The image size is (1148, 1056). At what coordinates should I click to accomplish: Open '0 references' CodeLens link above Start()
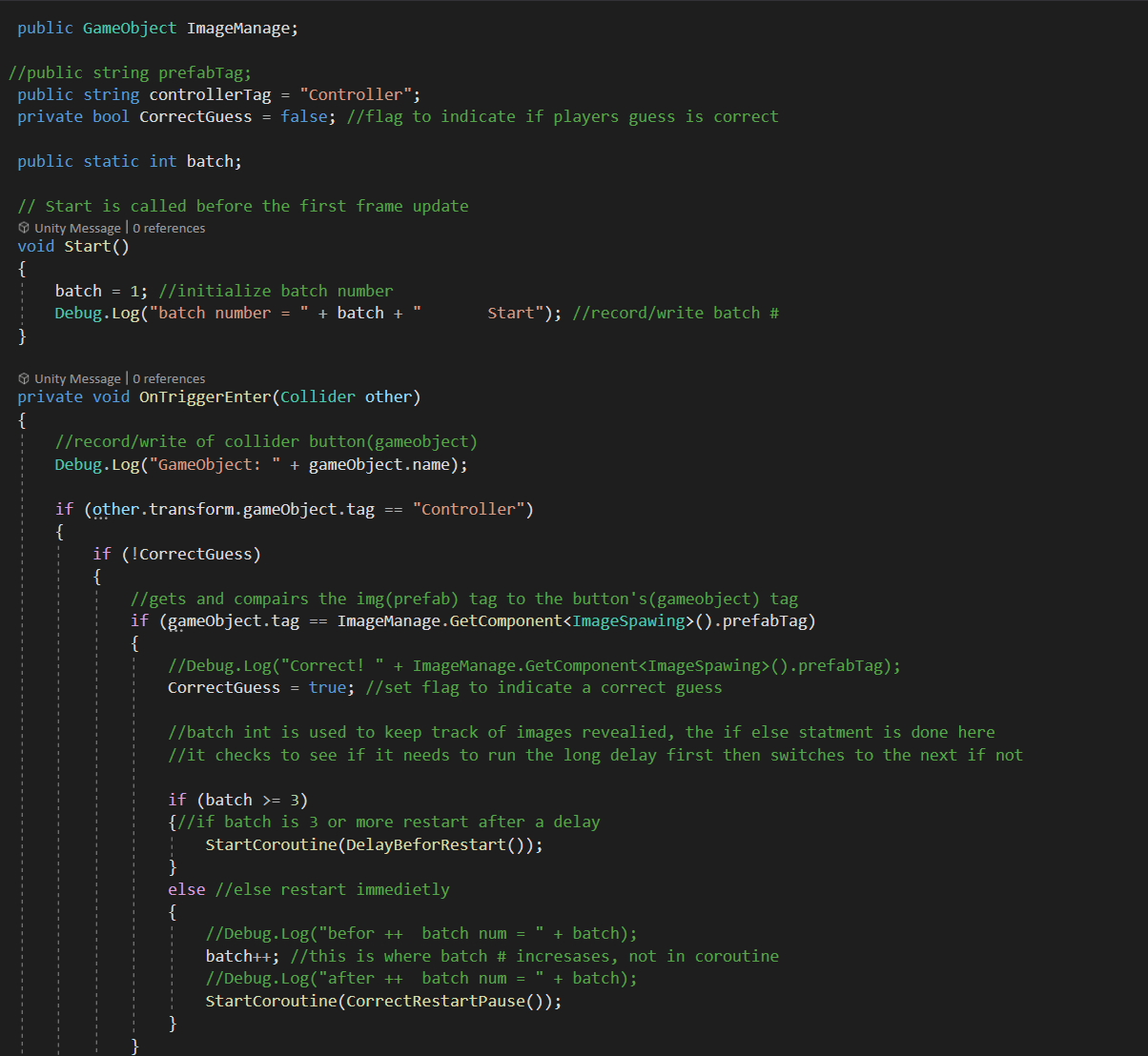click(169, 228)
